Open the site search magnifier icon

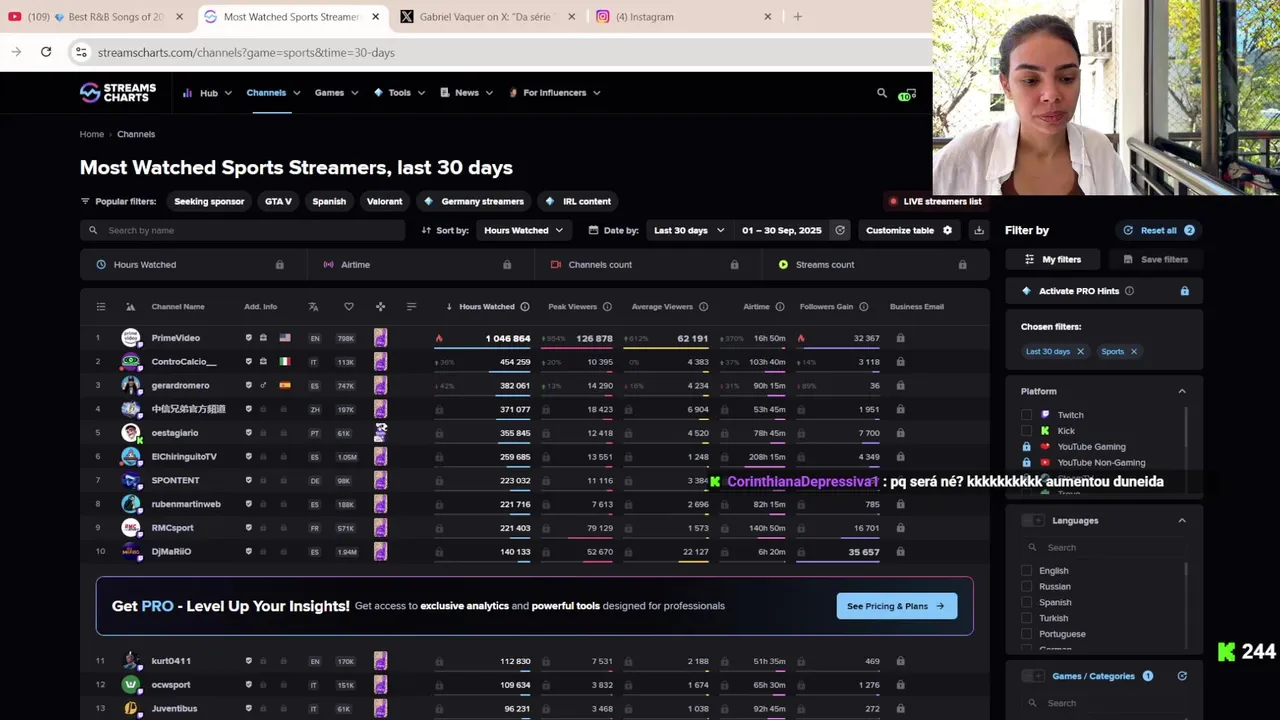point(882,93)
